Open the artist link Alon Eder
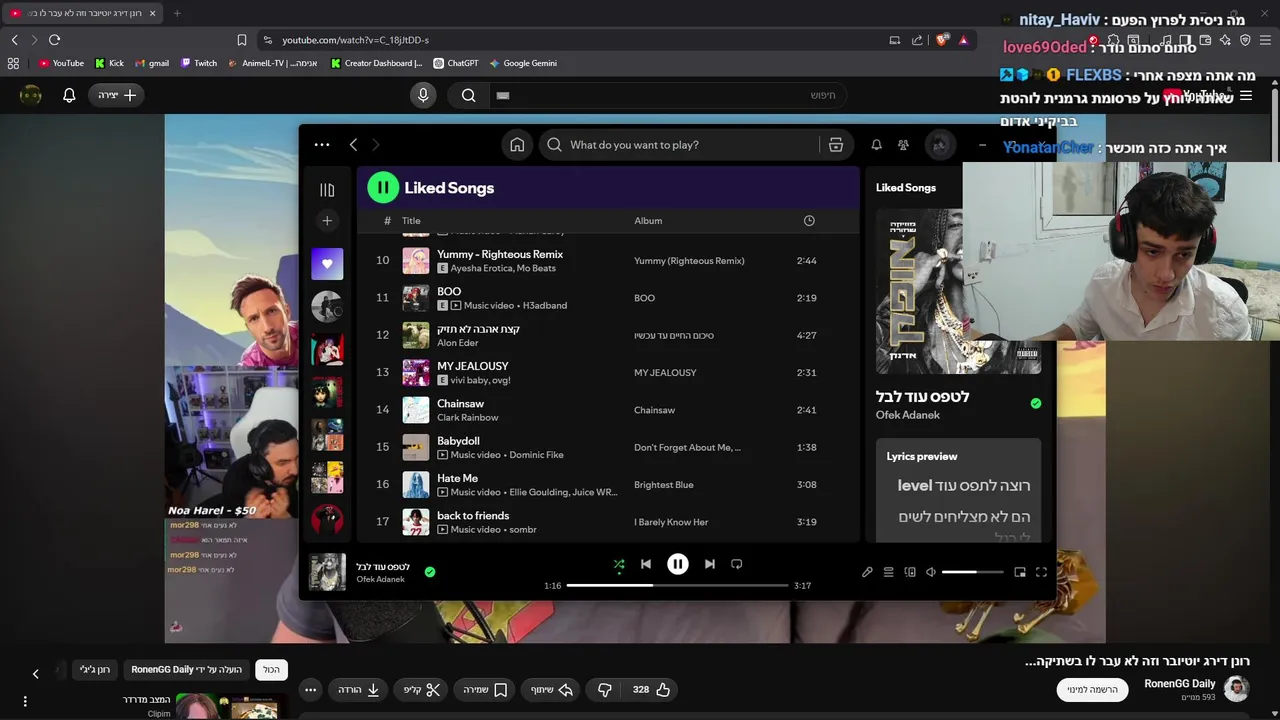This screenshot has width=1280, height=720. (x=457, y=343)
